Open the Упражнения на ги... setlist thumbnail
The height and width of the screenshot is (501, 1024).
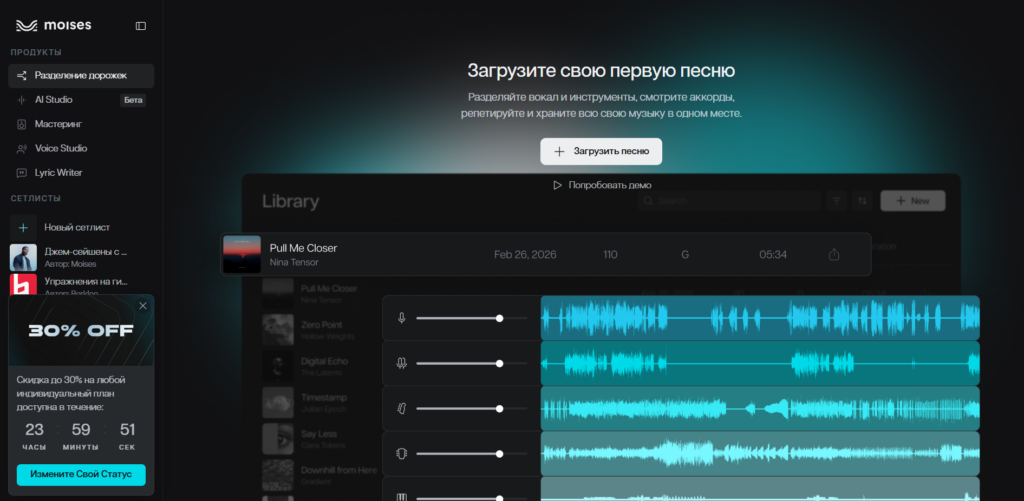click(x=24, y=284)
